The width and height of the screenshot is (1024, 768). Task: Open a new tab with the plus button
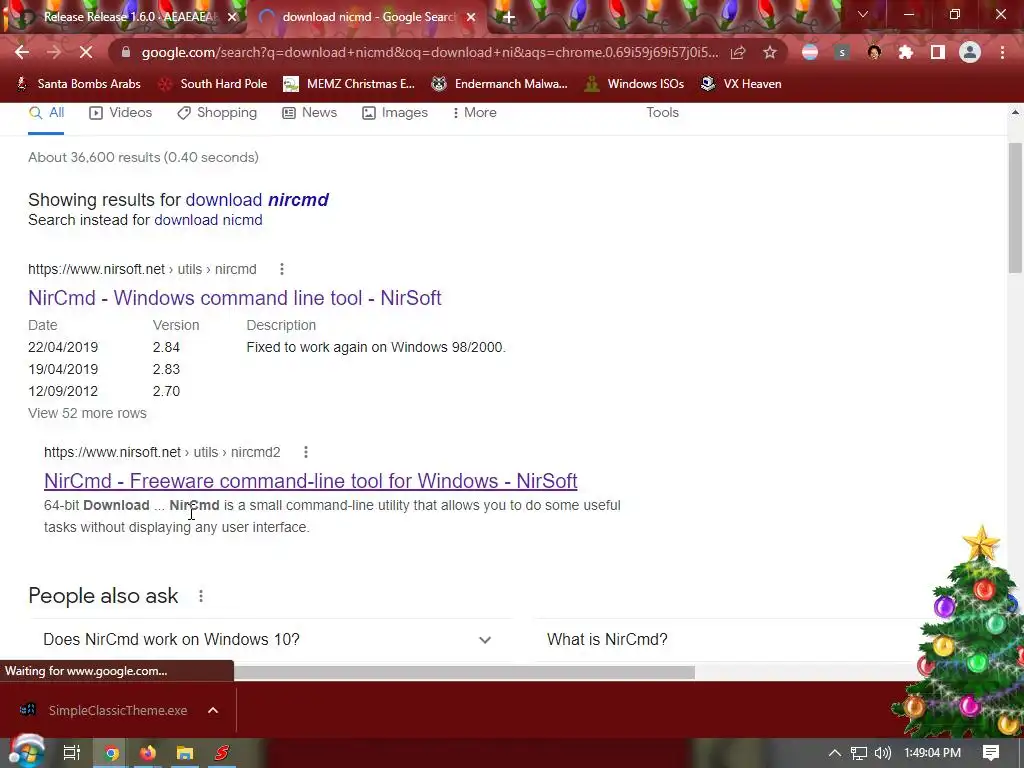pos(509,18)
